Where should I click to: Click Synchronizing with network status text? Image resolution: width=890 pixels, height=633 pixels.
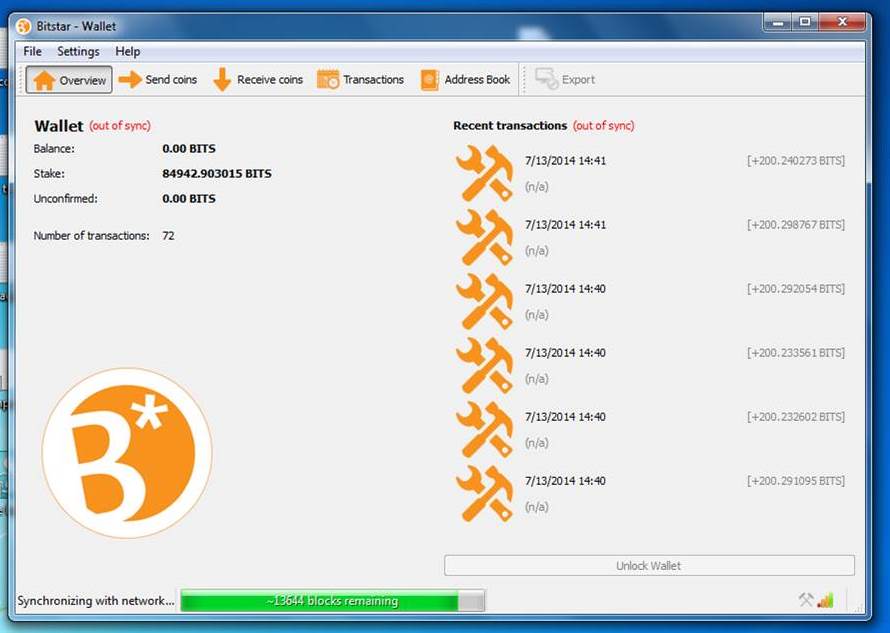coord(96,601)
